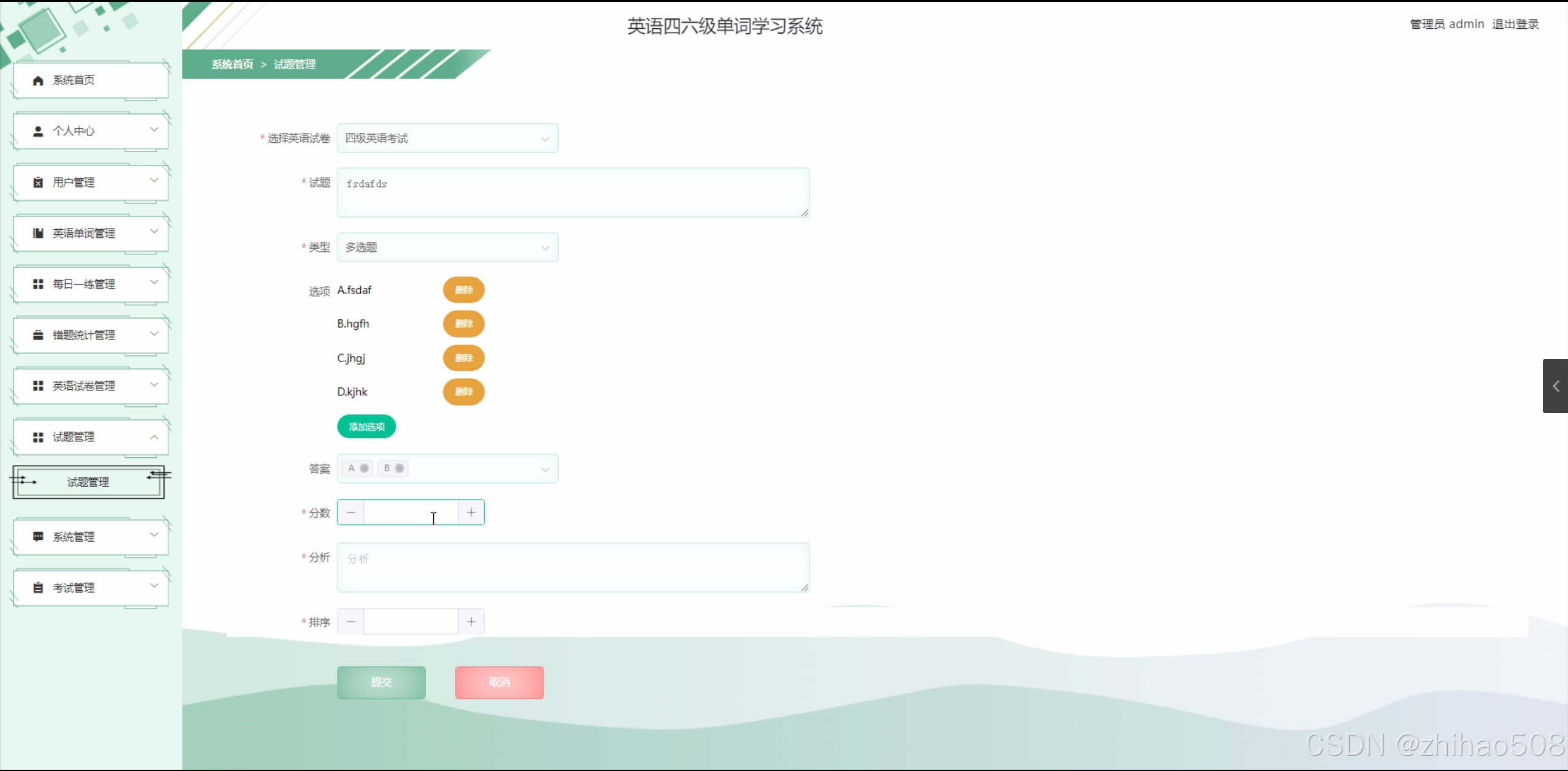The width and height of the screenshot is (1568, 771).
Task: Click the 个人中心 person icon
Action: [x=37, y=131]
